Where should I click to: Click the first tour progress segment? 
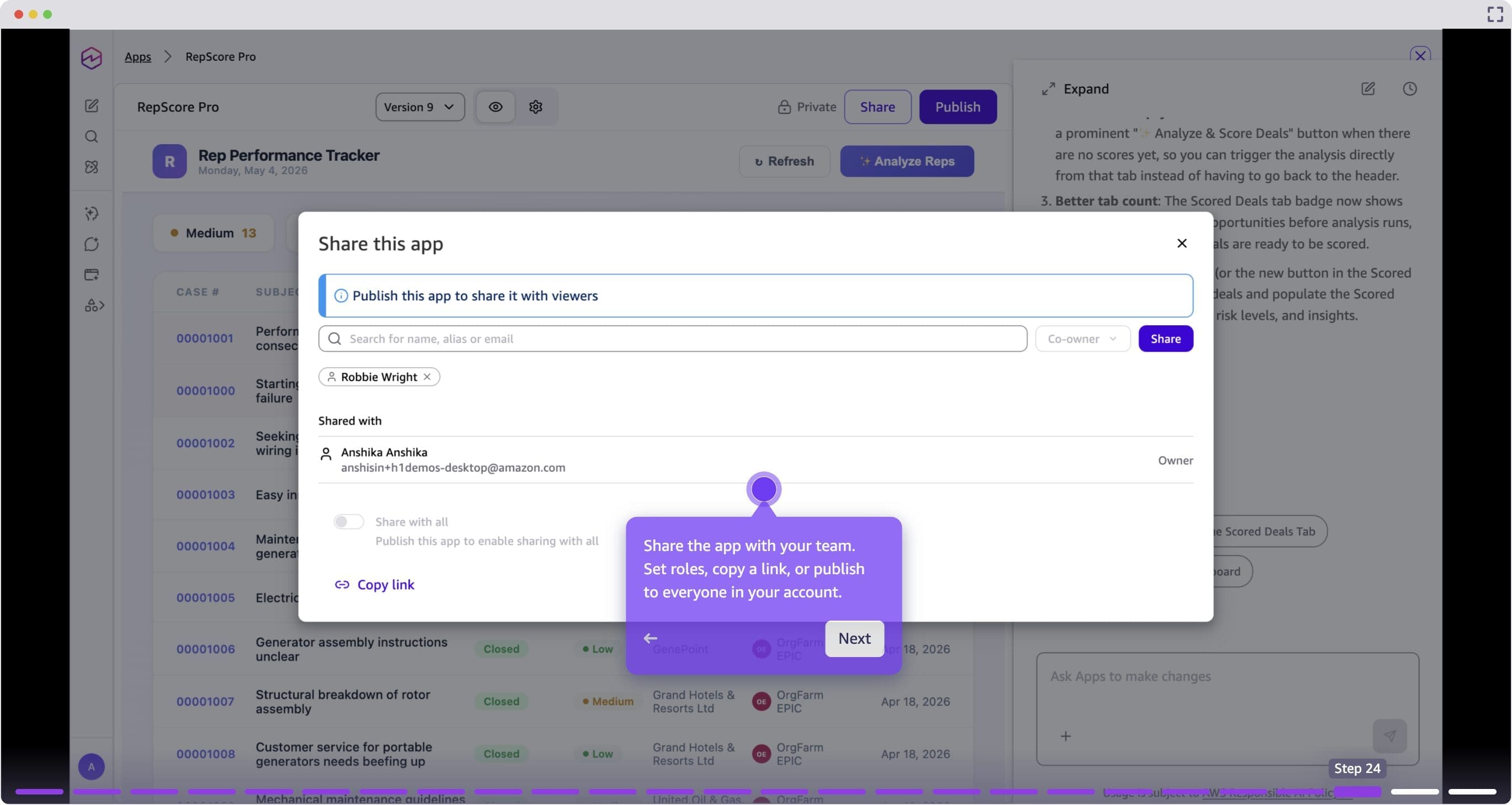coord(39,792)
